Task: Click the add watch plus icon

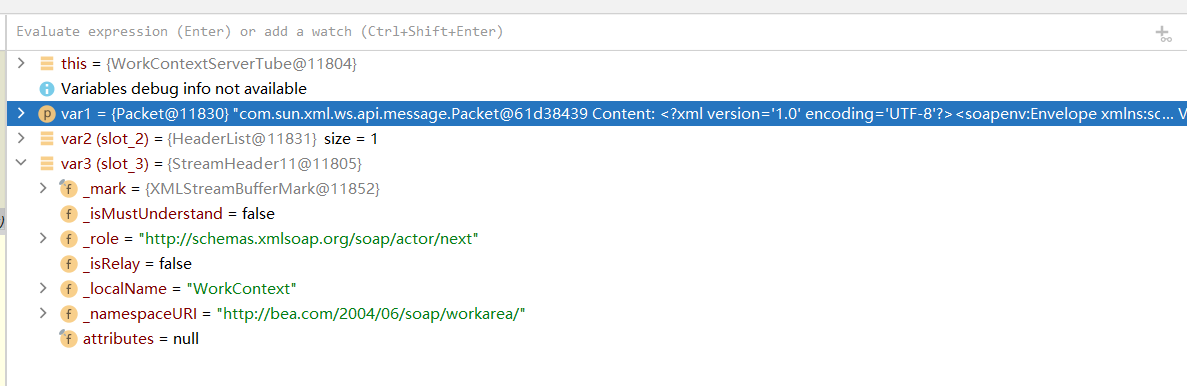Action: (x=1164, y=33)
